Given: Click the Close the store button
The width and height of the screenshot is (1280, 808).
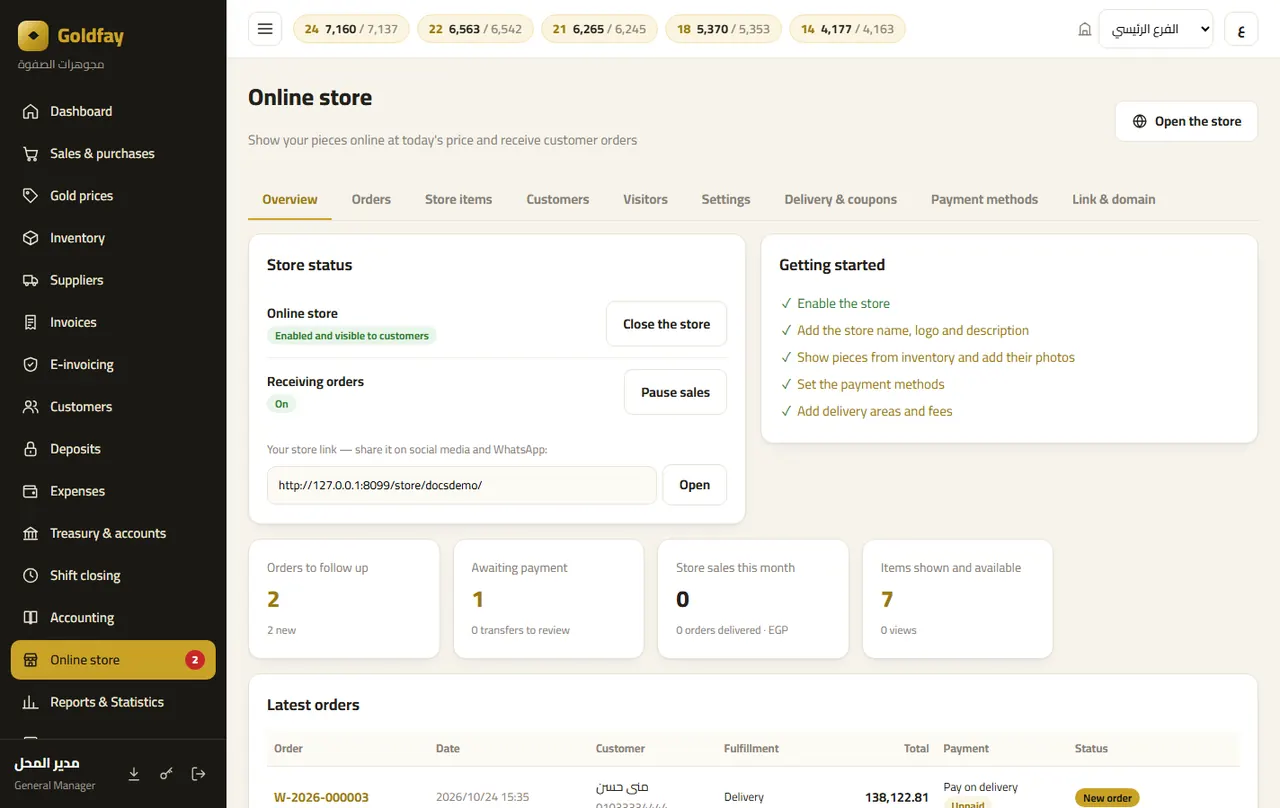Looking at the screenshot, I should coord(666,324).
